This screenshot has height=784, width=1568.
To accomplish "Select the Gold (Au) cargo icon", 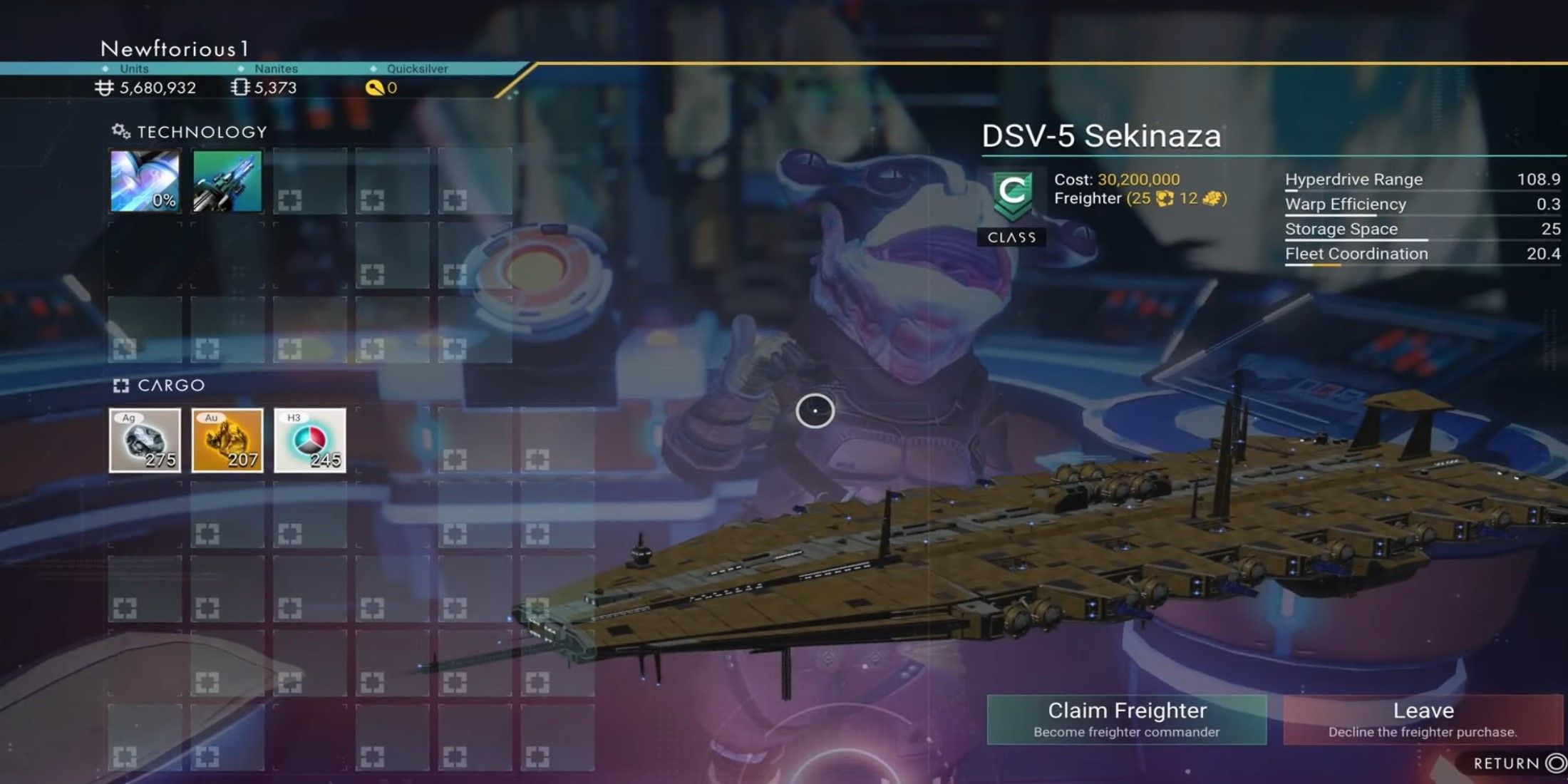I will click(x=225, y=440).
